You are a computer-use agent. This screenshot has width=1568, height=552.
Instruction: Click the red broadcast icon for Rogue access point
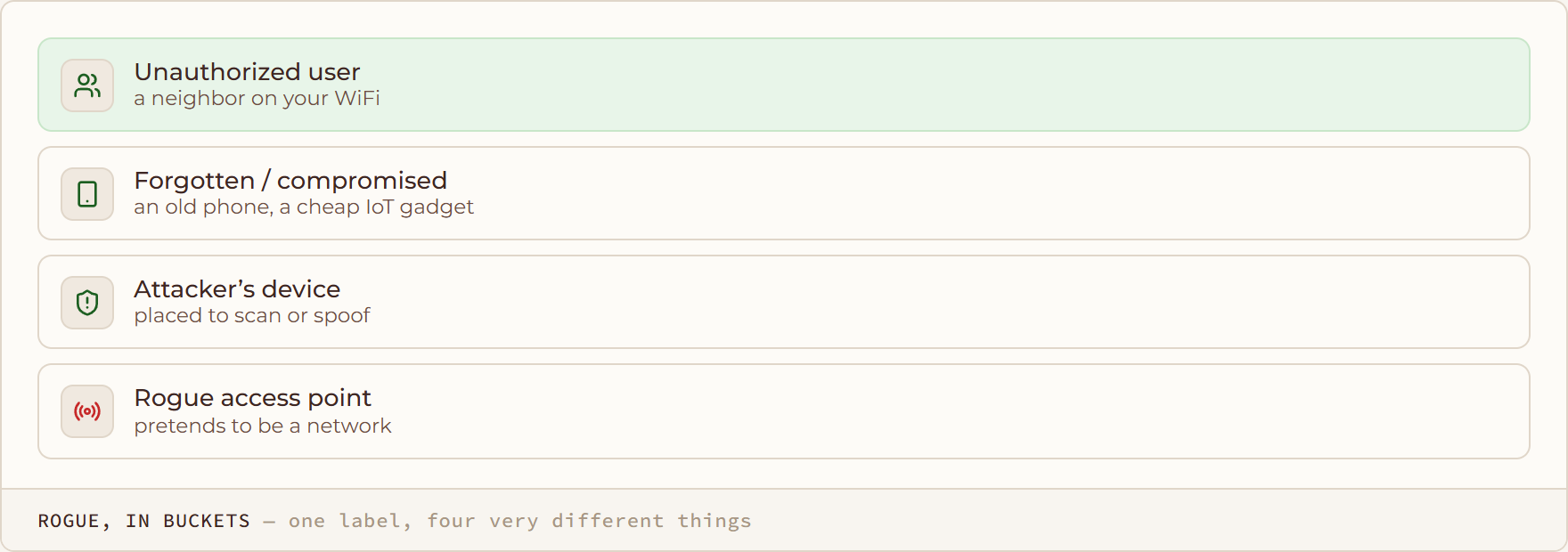point(87,411)
